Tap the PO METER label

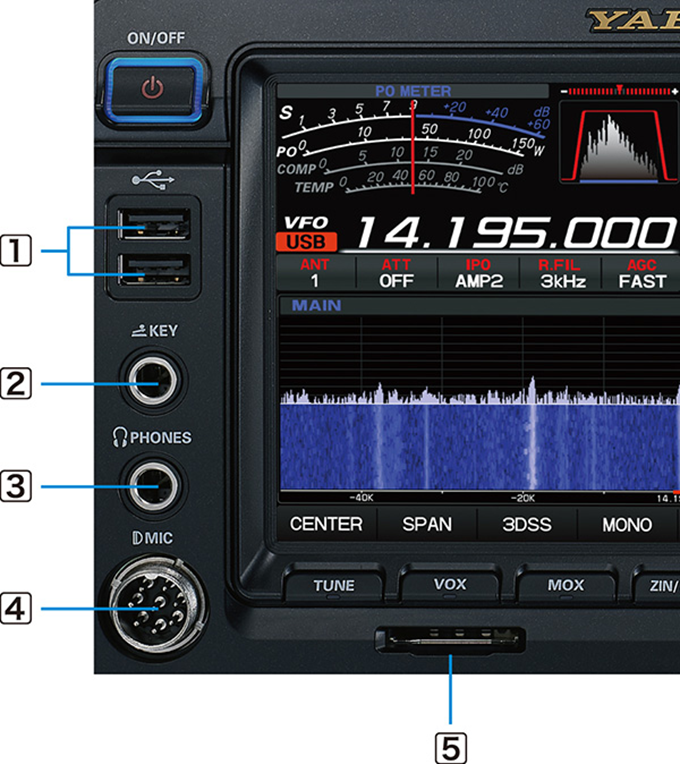click(x=413, y=91)
